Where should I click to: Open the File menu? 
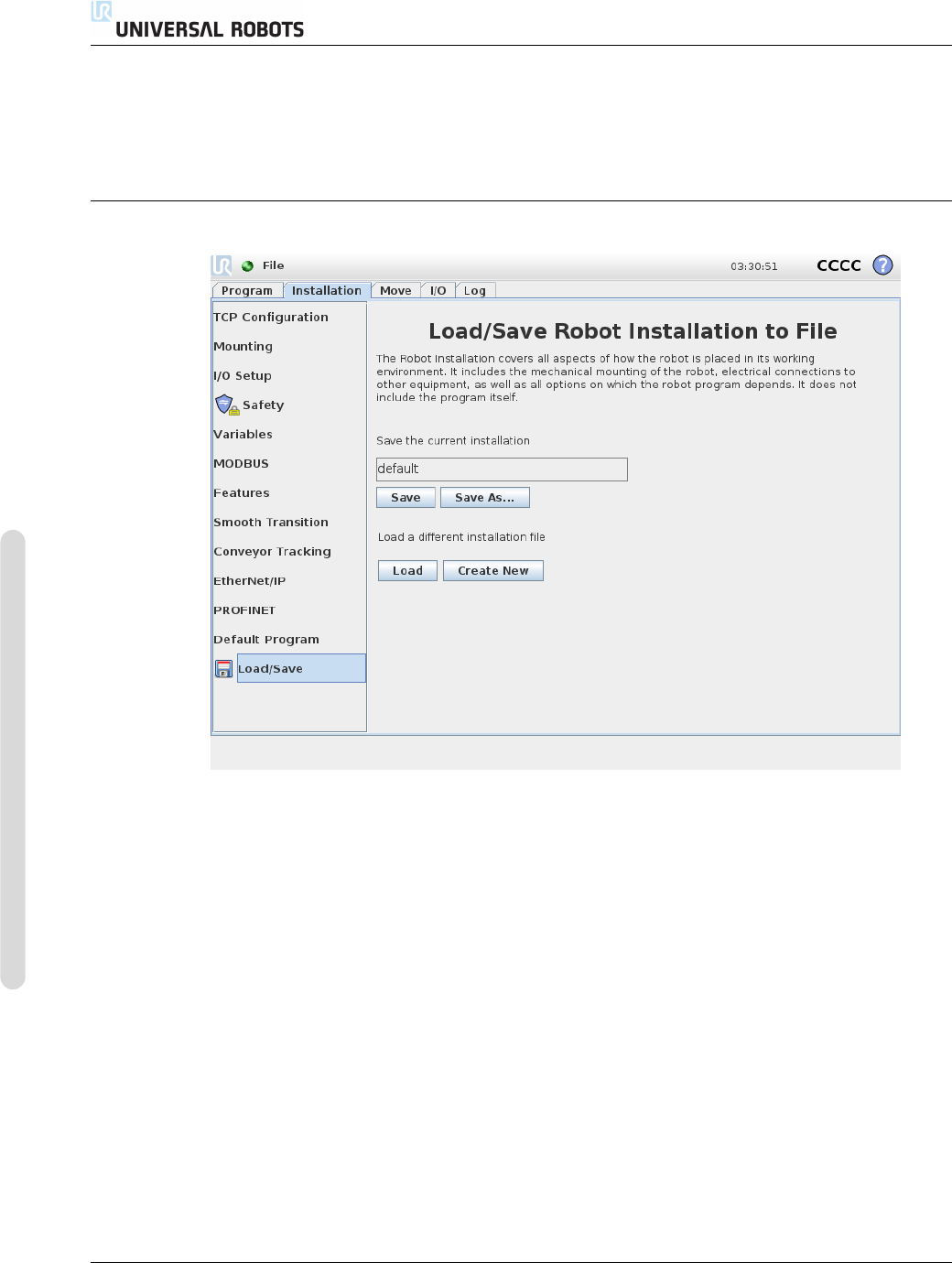(x=273, y=265)
